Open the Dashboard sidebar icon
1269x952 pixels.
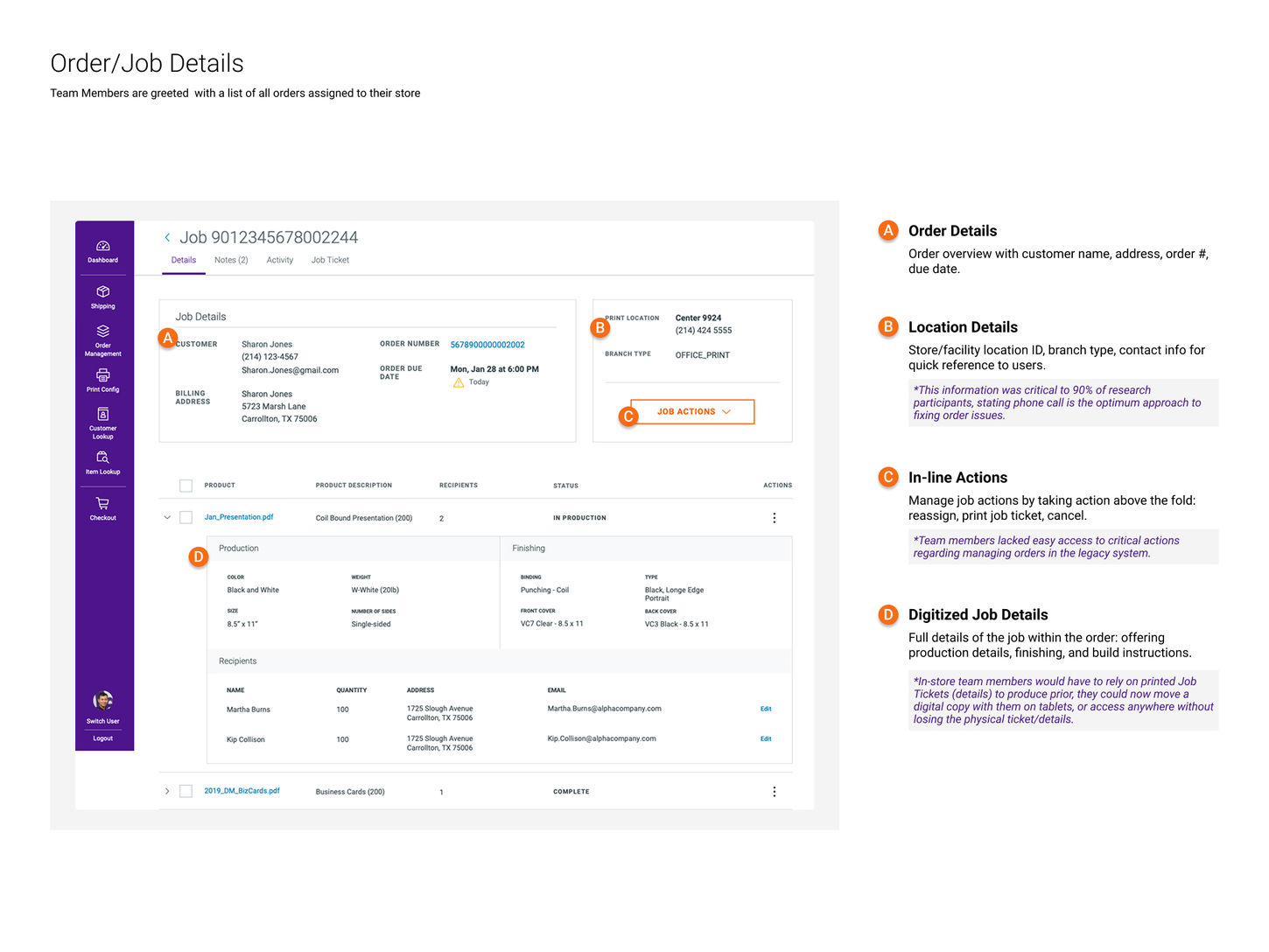click(102, 247)
